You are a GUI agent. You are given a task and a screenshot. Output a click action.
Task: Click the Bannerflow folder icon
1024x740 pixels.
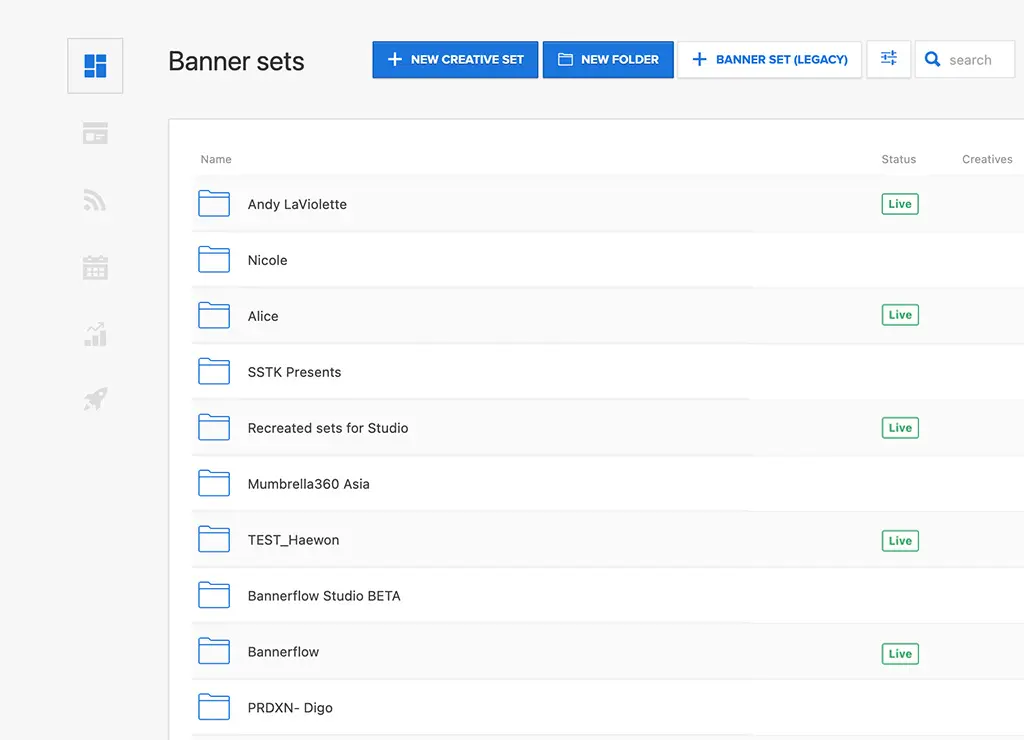[214, 651]
